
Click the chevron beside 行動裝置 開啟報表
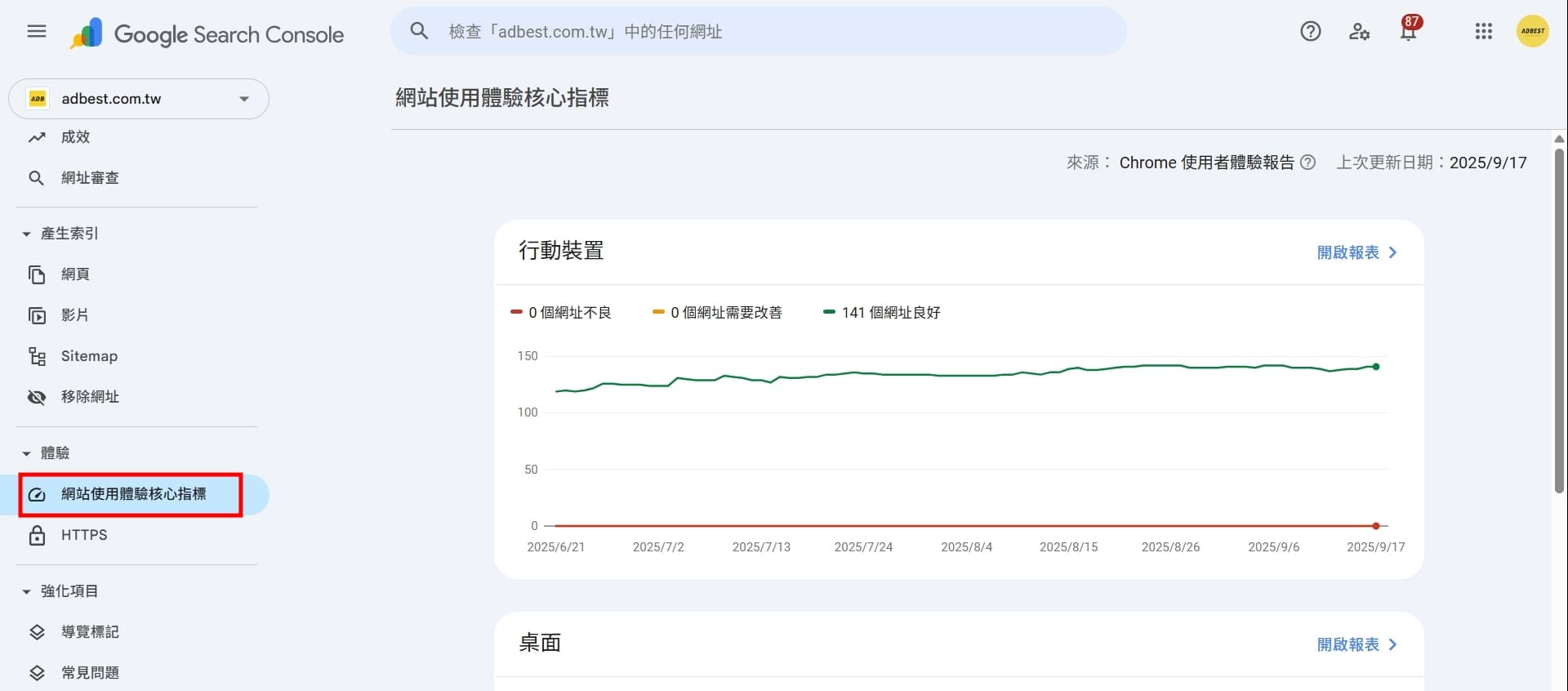coord(1392,252)
